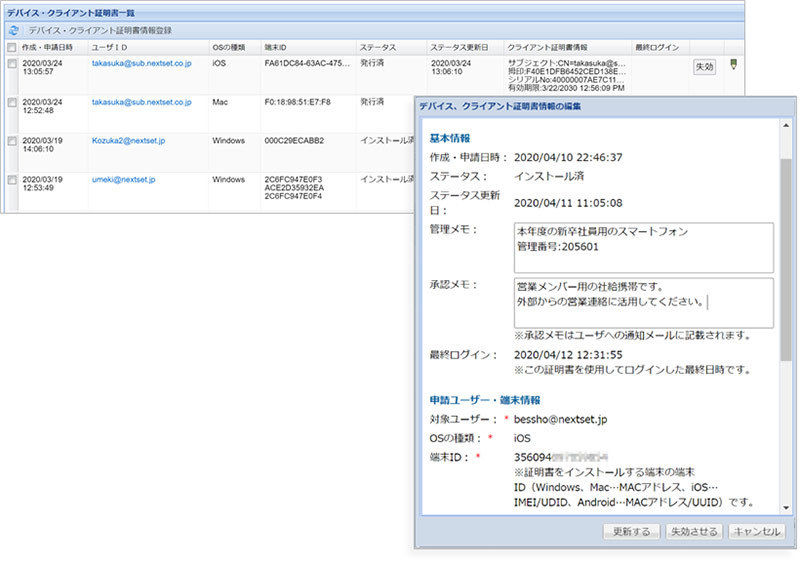
Task: Click into the 管理メモ text area
Action: [644, 247]
